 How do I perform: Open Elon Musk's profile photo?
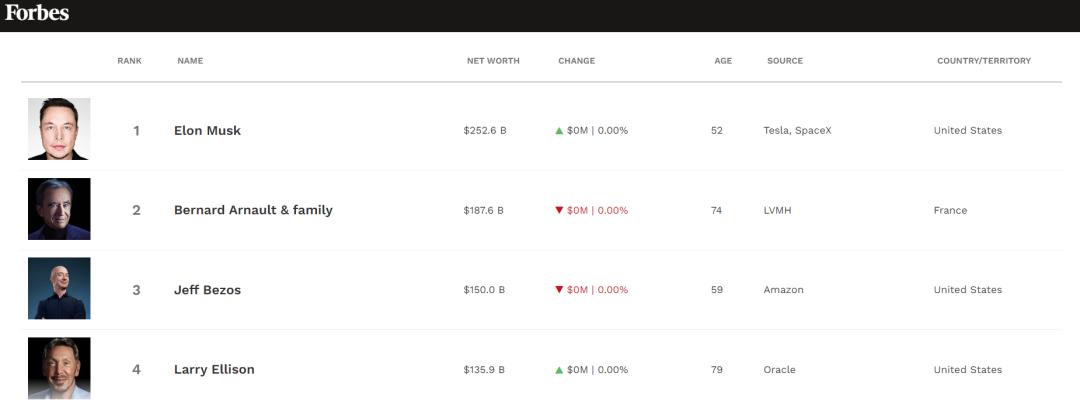tap(59, 129)
